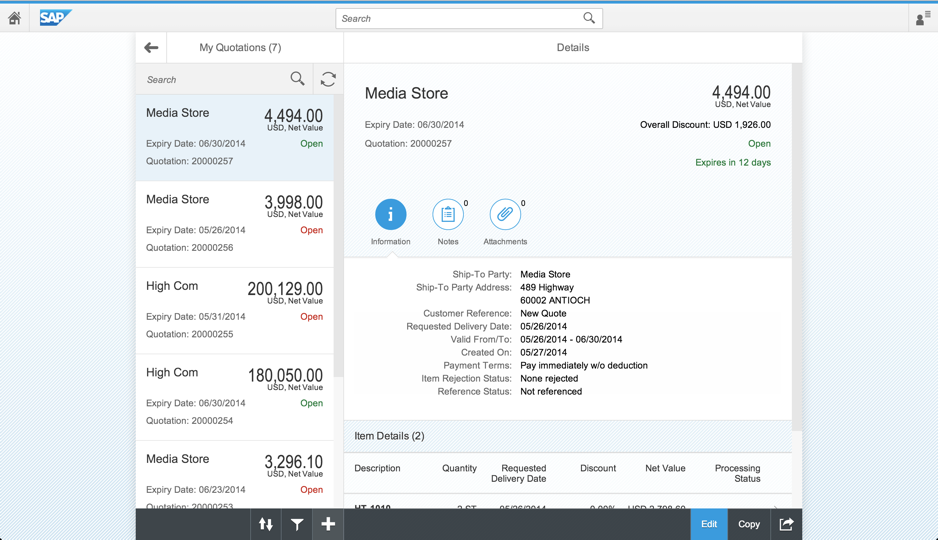Click the magnifier in the top search bar
Image resolution: width=938 pixels, height=540 pixels.
point(589,19)
